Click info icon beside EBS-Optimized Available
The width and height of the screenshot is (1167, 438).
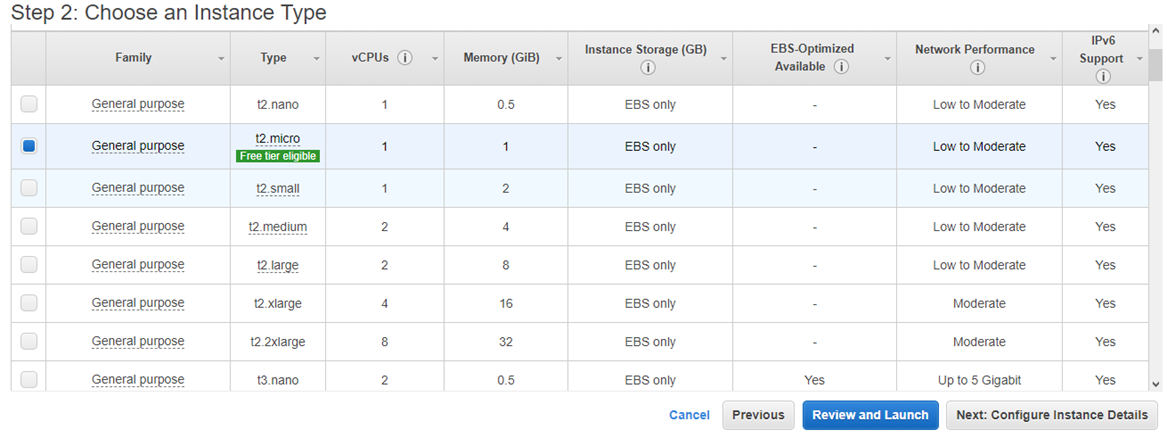tap(842, 67)
